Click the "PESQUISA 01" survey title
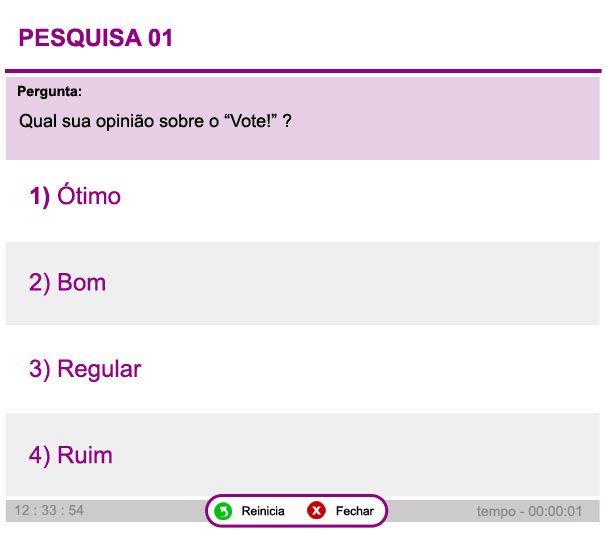 [96, 38]
